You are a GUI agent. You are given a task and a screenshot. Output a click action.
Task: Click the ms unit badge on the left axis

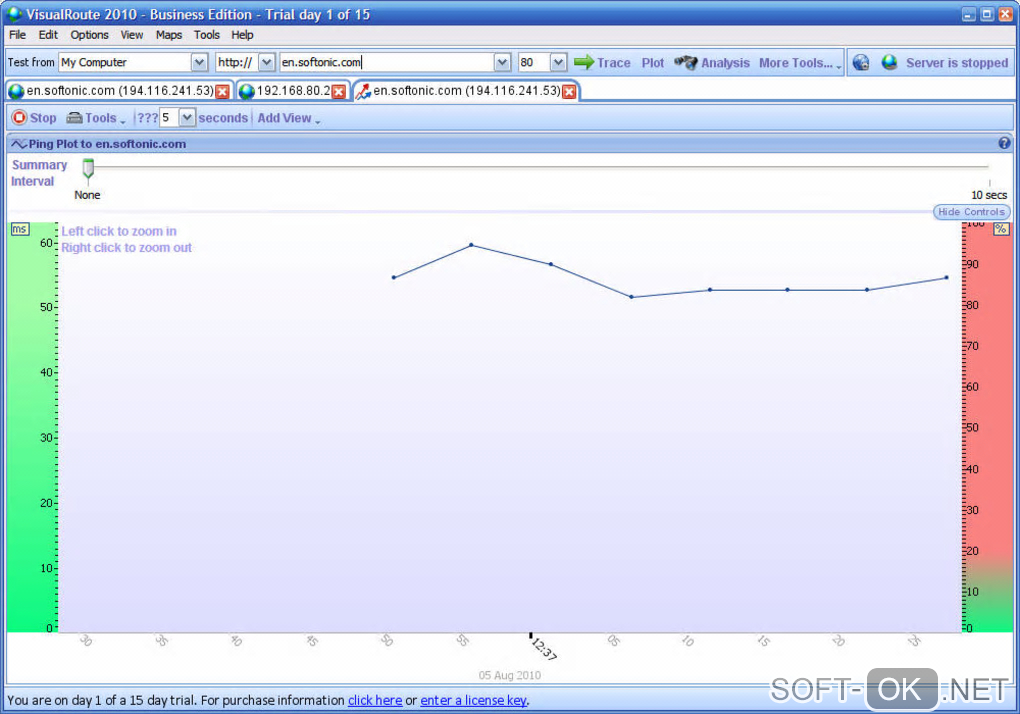click(20, 229)
